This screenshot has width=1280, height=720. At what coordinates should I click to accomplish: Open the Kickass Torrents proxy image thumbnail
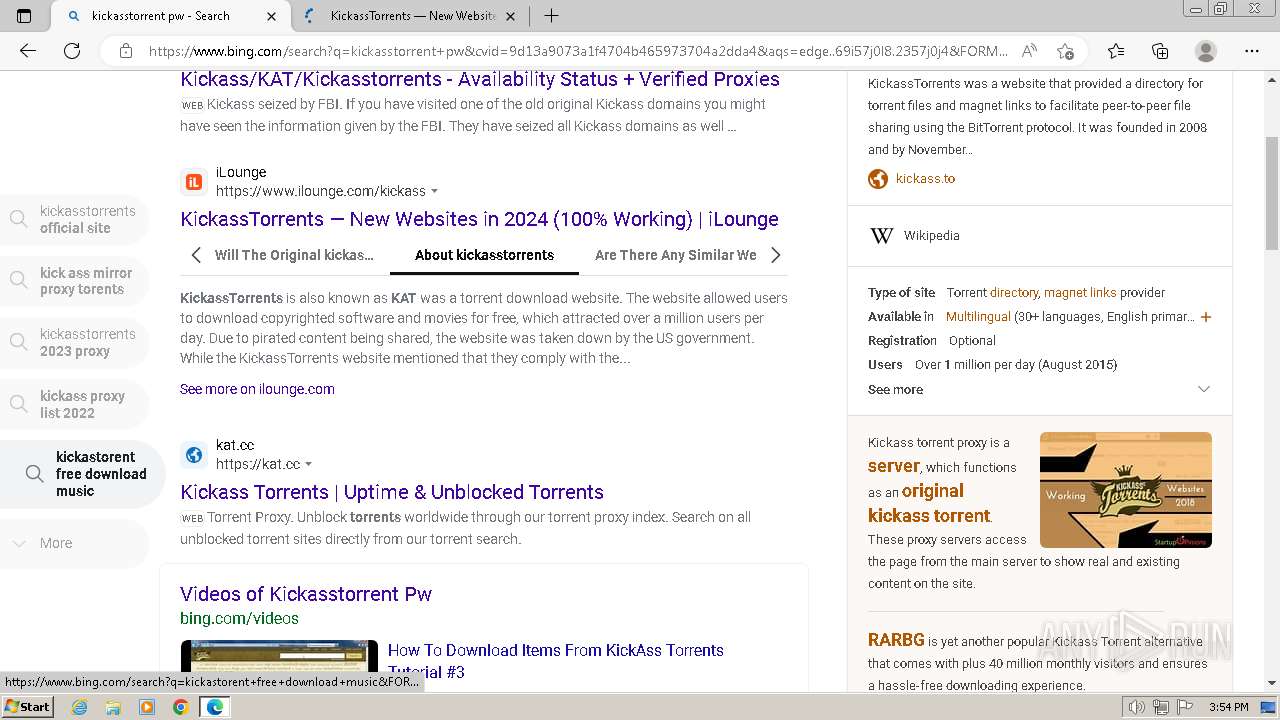pyautogui.click(x=1126, y=490)
